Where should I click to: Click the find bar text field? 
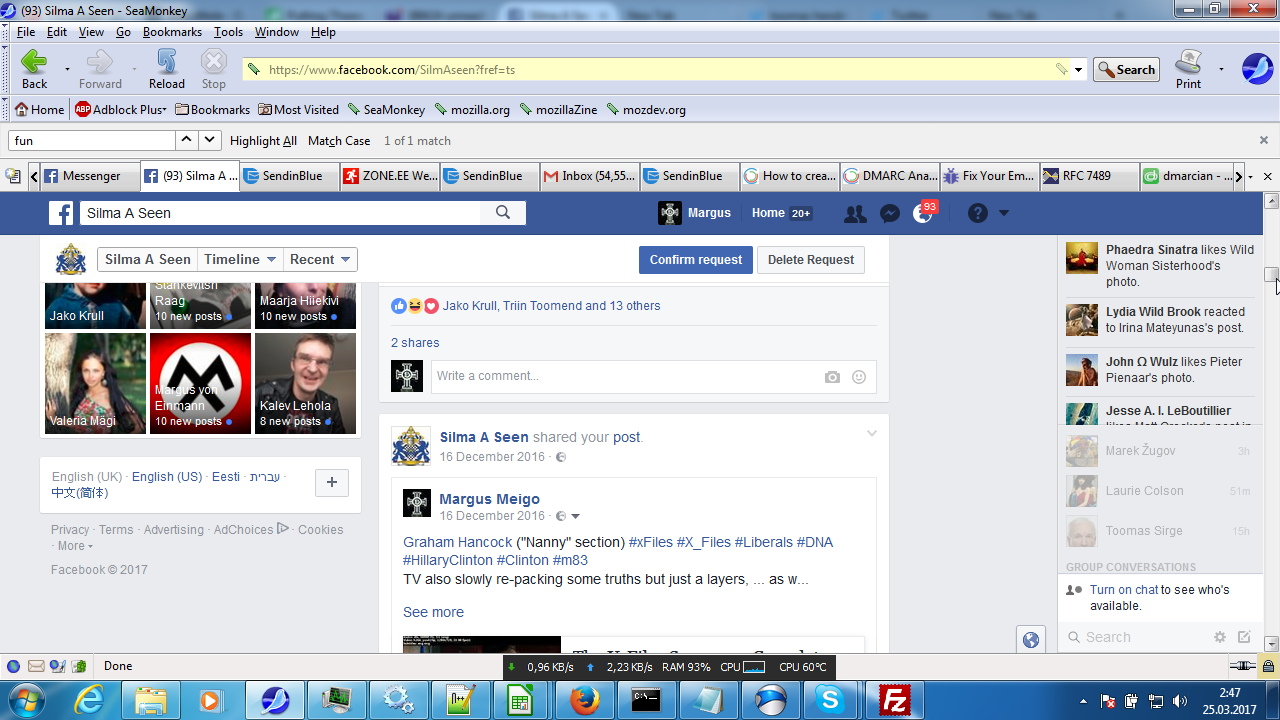[x=91, y=141]
